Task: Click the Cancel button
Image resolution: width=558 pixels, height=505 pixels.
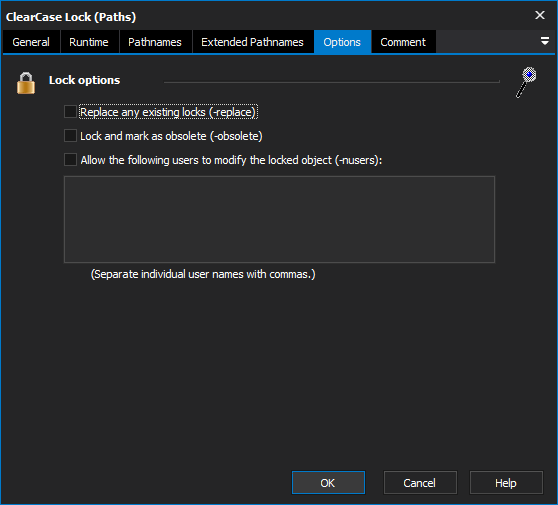Action: tap(420, 483)
